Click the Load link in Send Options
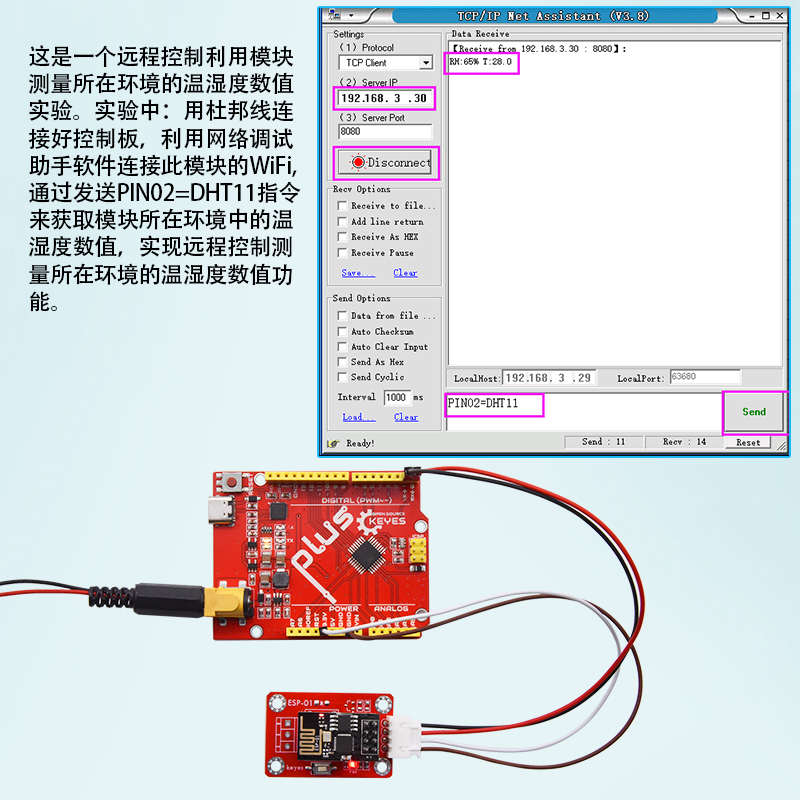 click(x=359, y=417)
